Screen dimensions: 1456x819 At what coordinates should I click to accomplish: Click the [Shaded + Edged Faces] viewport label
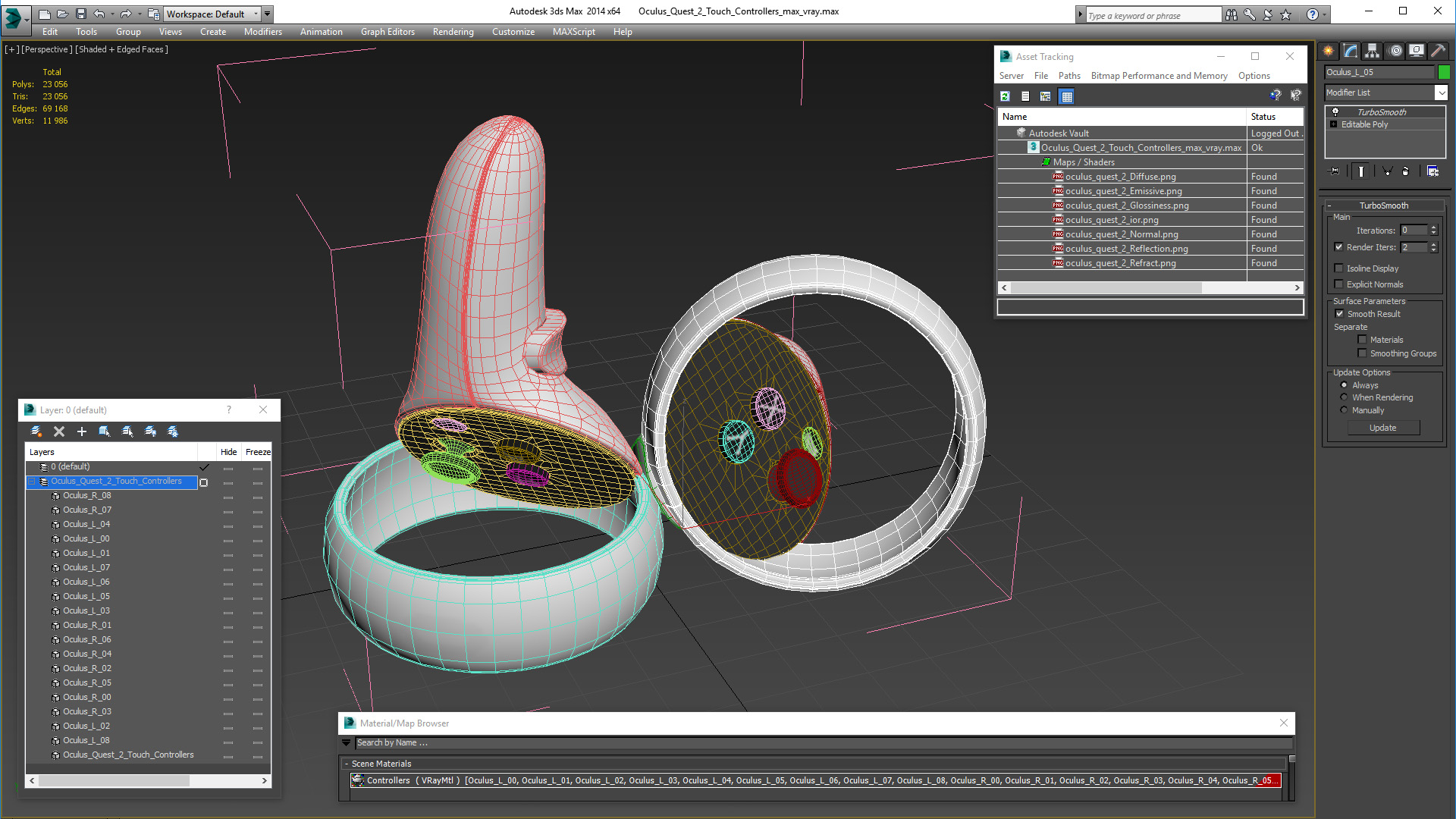tap(121, 49)
